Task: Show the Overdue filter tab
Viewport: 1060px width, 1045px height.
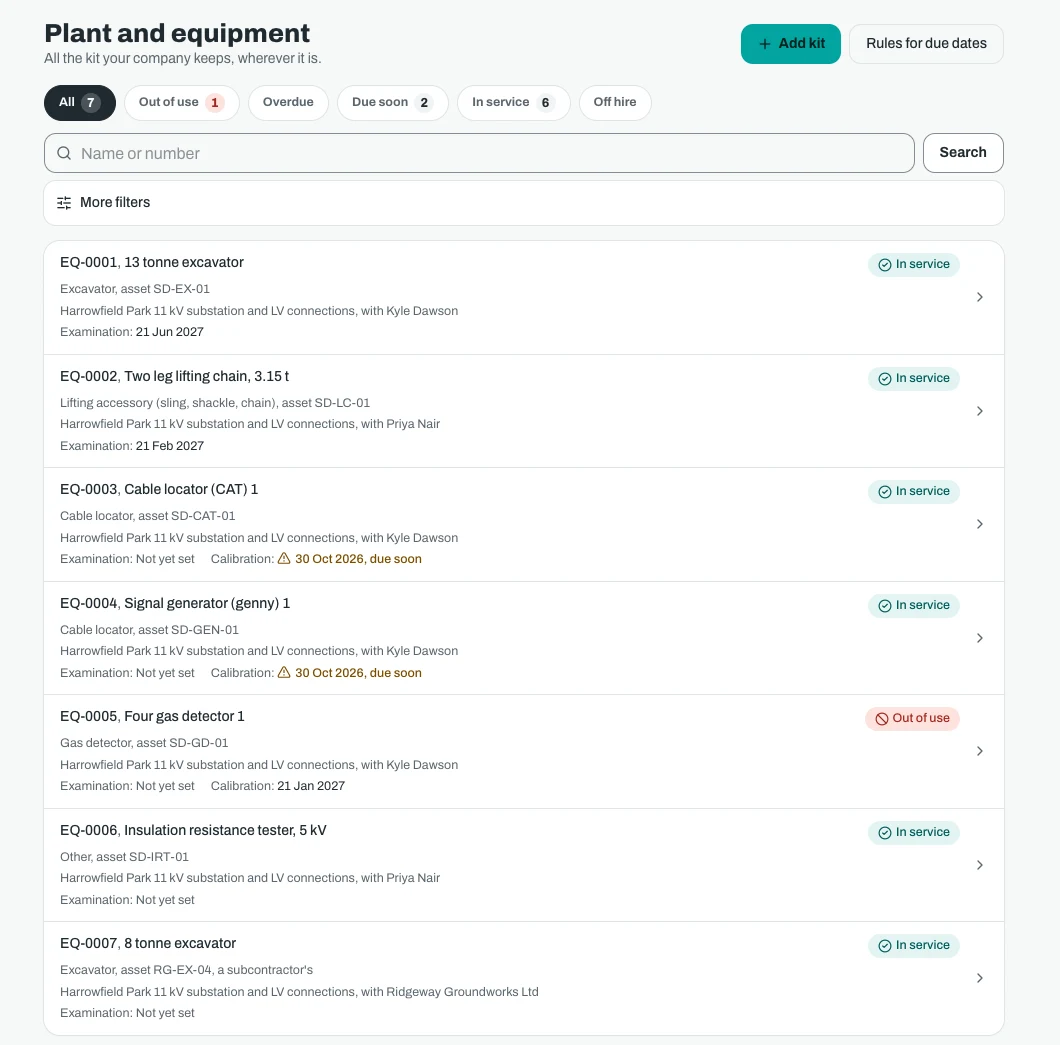Action: [288, 103]
